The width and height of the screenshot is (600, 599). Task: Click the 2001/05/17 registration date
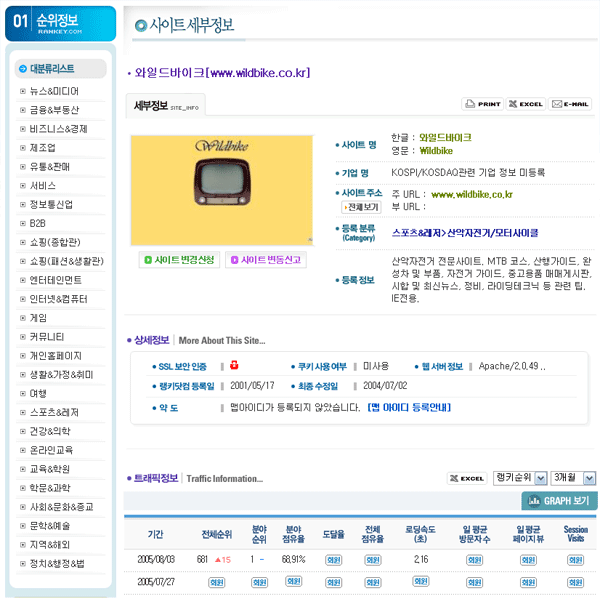[x=252, y=385]
